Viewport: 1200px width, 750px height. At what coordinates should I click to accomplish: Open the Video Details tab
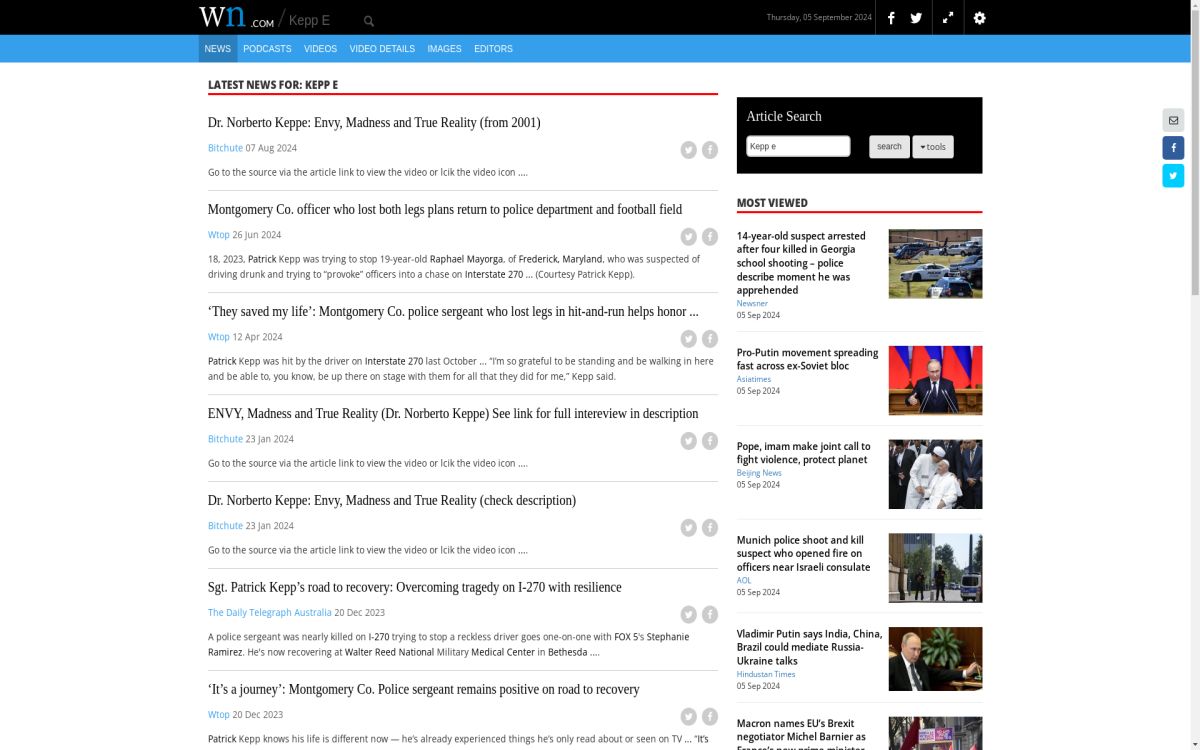382,49
